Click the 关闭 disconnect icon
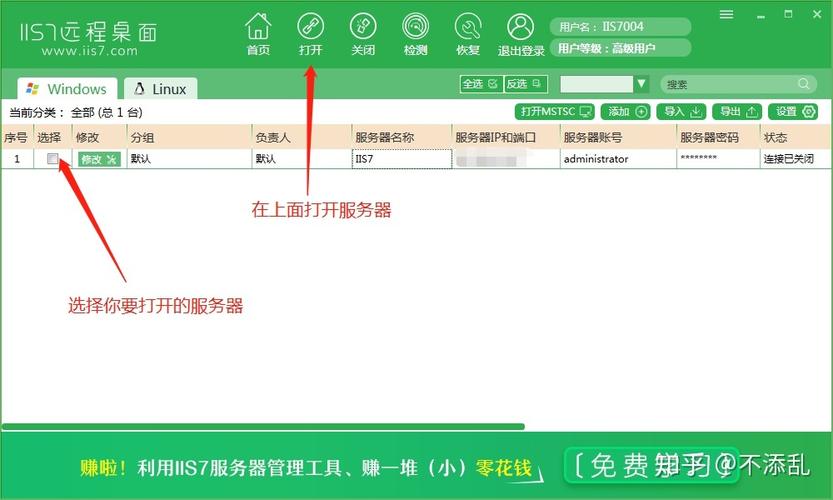The image size is (833, 500). click(x=363, y=33)
